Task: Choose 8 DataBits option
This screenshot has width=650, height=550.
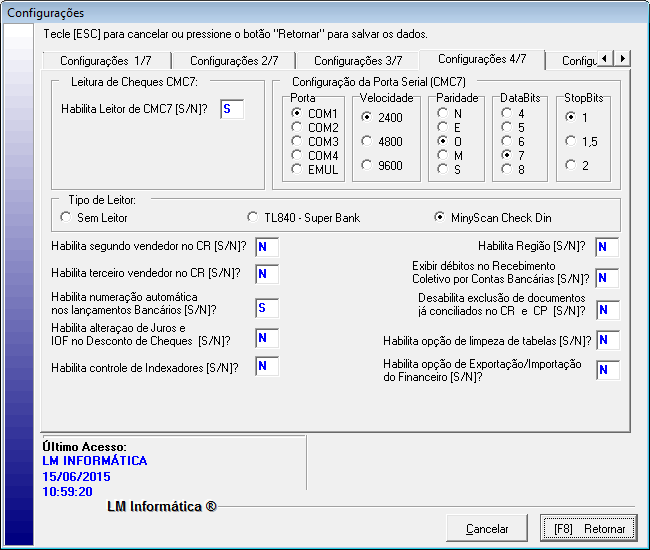Action: 507,170
